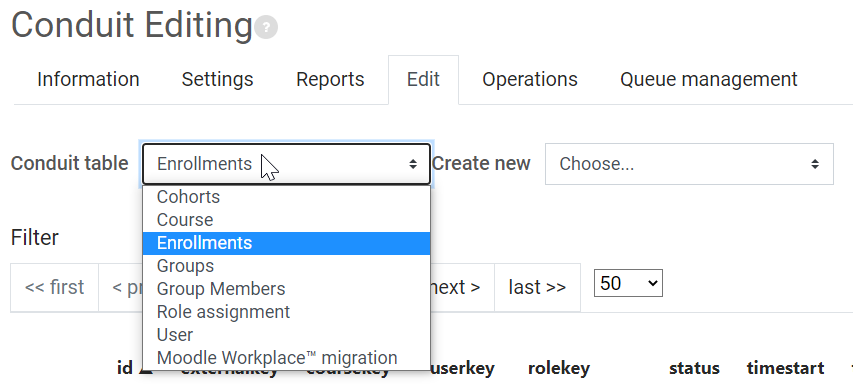The height and width of the screenshot is (391, 853).
Task: Open the Settings tab
Action: 218,79
